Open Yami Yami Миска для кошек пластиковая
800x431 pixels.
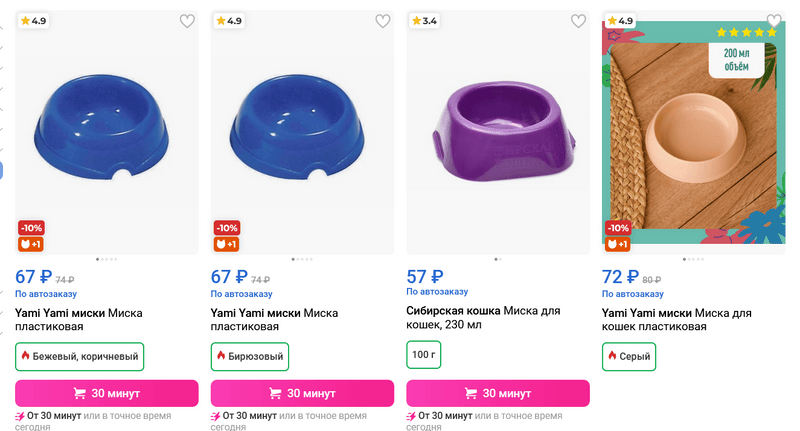(676, 319)
